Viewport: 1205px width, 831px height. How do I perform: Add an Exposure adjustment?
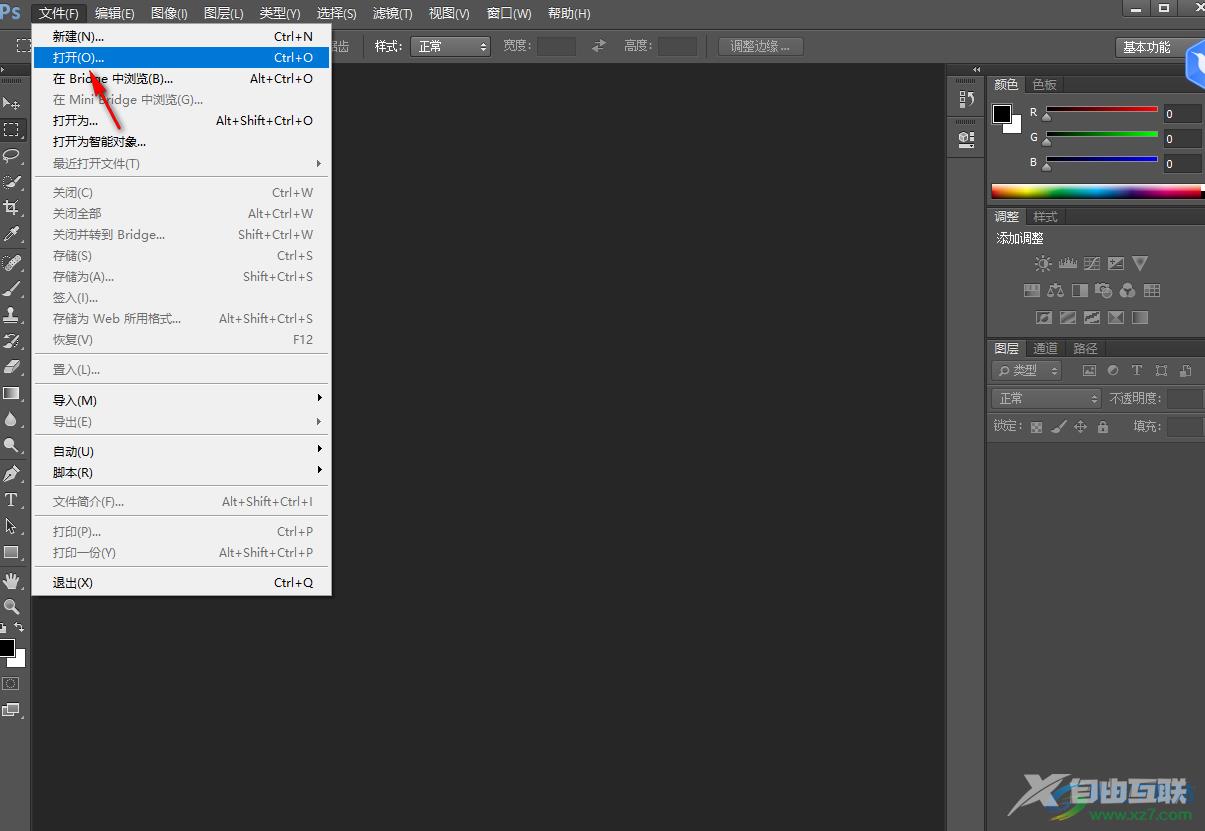tap(1115, 264)
